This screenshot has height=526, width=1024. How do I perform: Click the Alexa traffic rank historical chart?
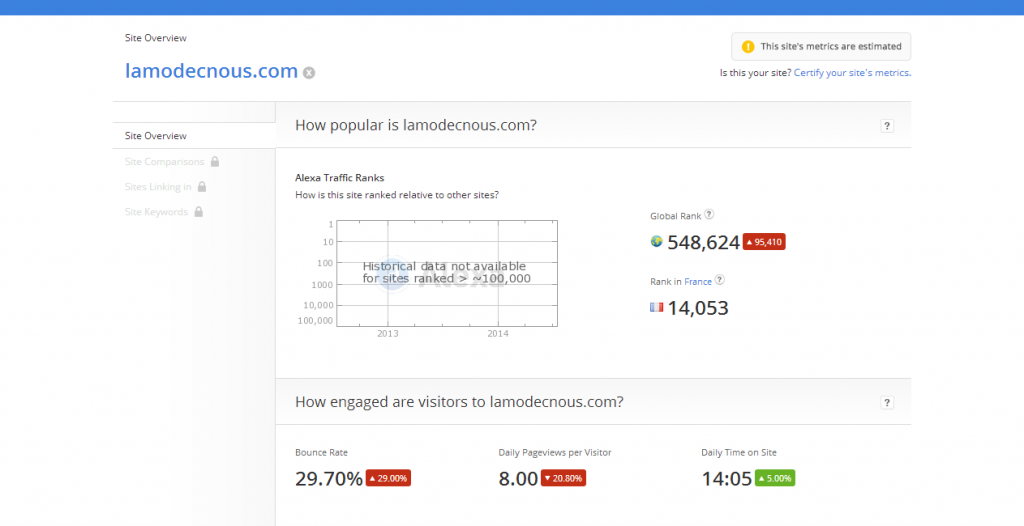pos(447,273)
